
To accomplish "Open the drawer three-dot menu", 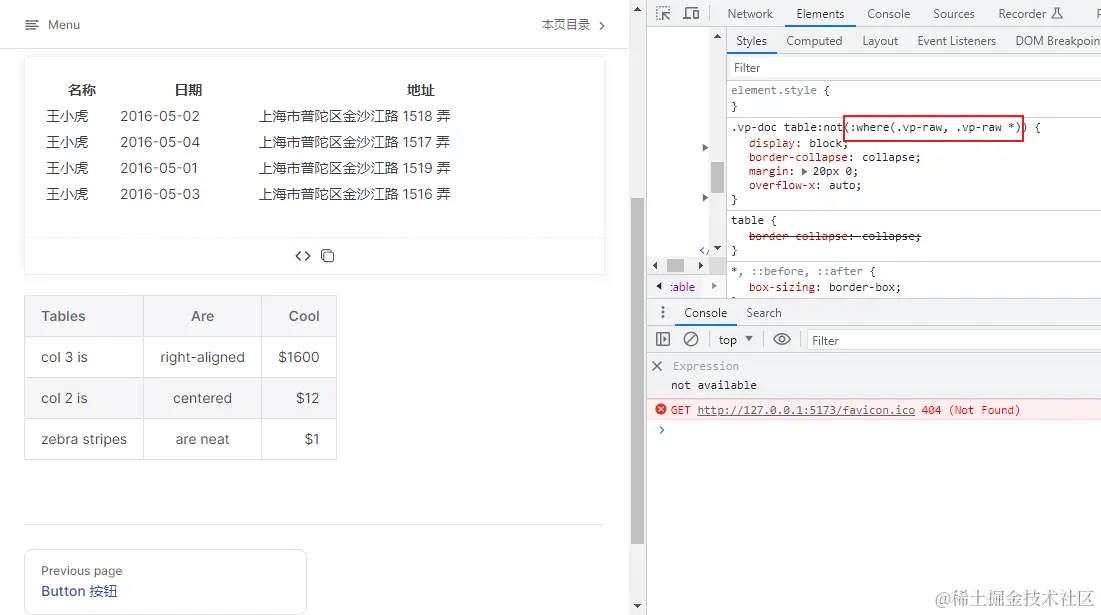I will click(662, 312).
